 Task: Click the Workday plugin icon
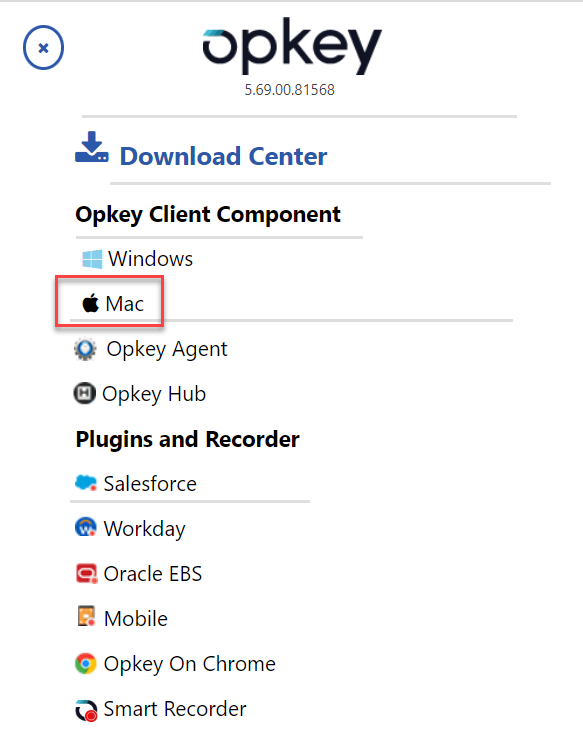[x=86, y=527]
